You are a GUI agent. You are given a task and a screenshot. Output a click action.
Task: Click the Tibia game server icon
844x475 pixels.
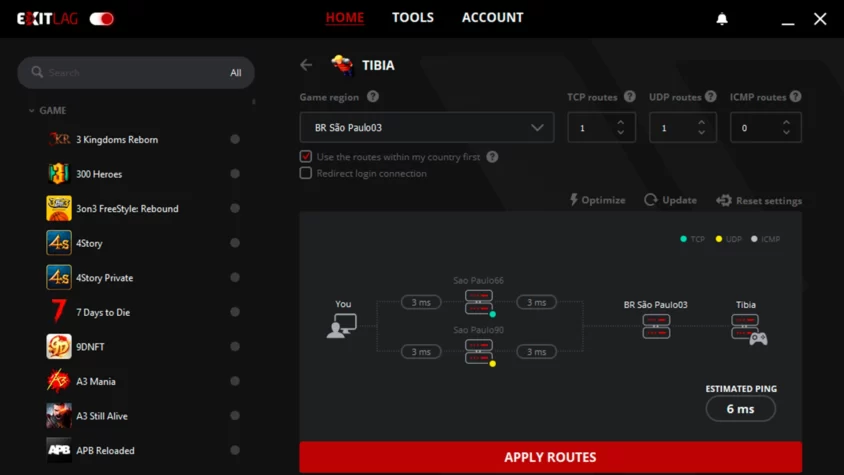coord(748,329)
